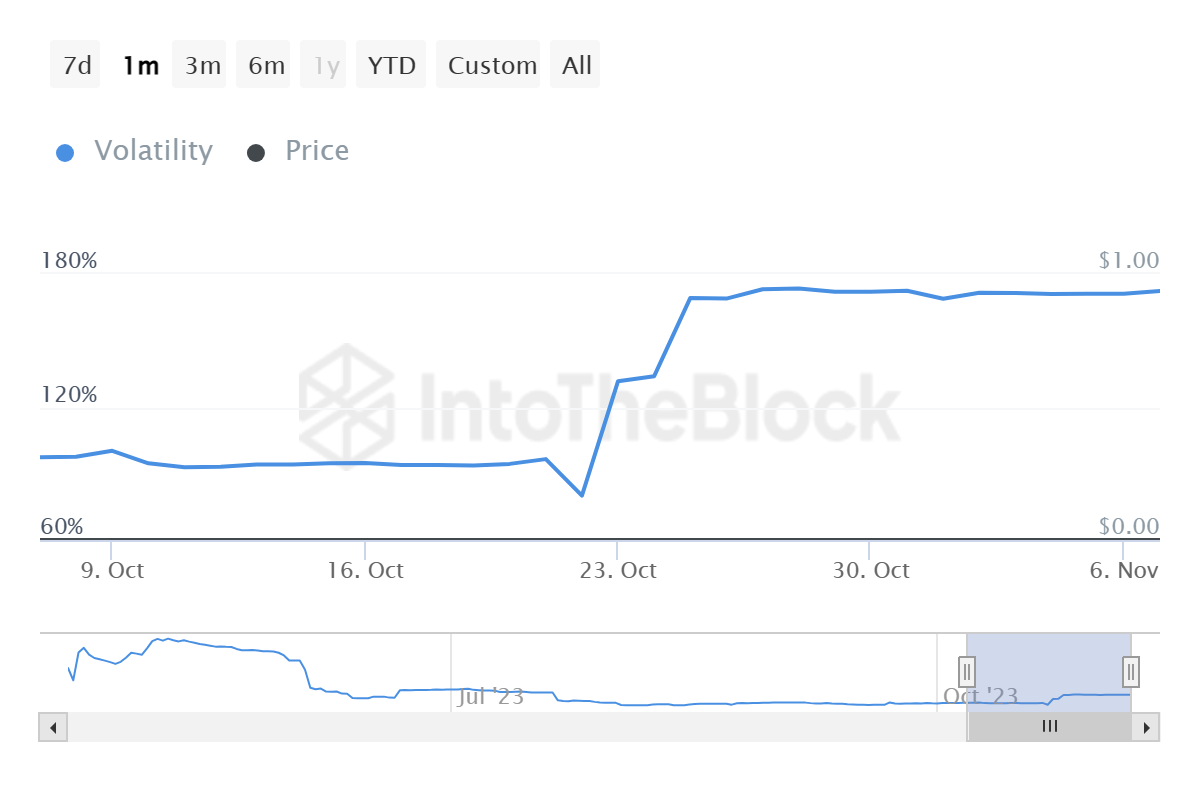This screenshot has height=800, width=1200.
Task: Toggle the Volatility series in legend
Action: [x=135, y=151]
